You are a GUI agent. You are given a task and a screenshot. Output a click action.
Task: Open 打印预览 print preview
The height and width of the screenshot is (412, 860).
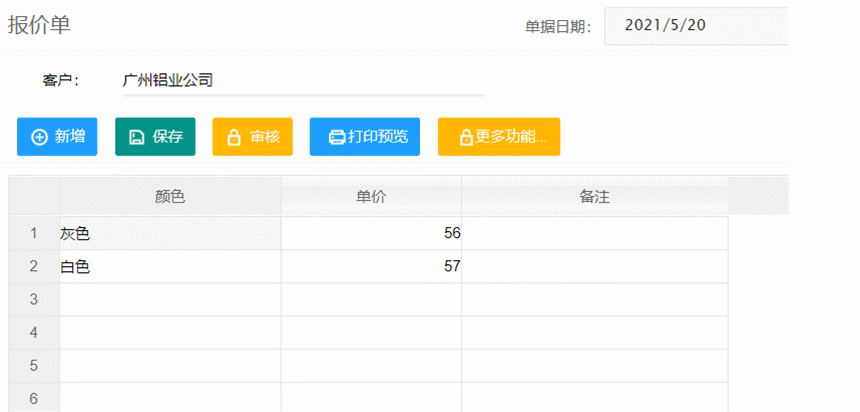(x=365, y=137)
